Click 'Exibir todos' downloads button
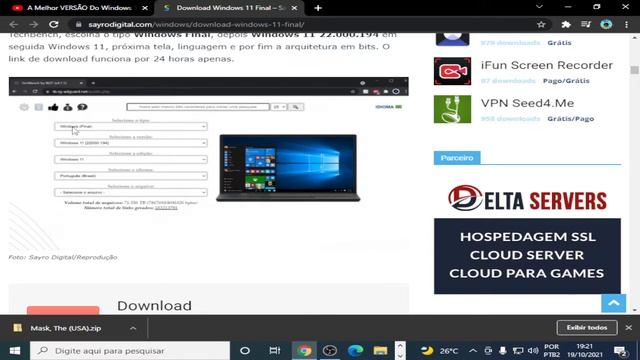 587,328
